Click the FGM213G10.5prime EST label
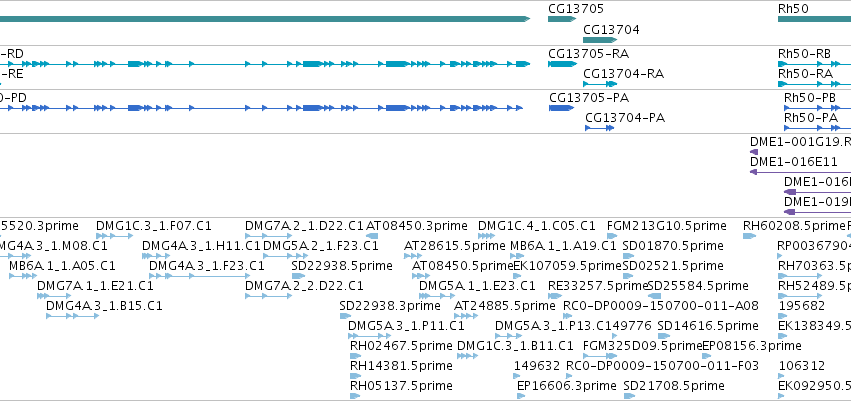Viewport: 851px width, 401px height. coord(666,225)
